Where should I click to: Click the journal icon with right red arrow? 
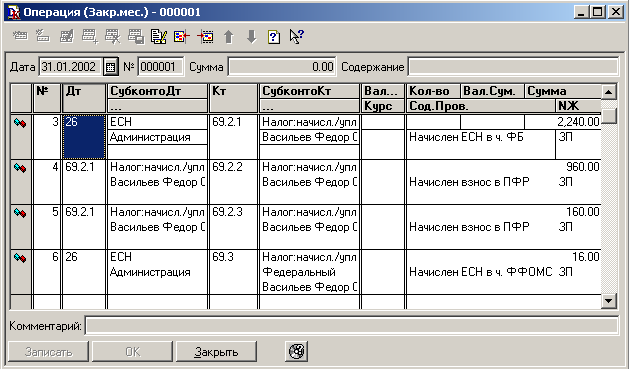(205, 36)
